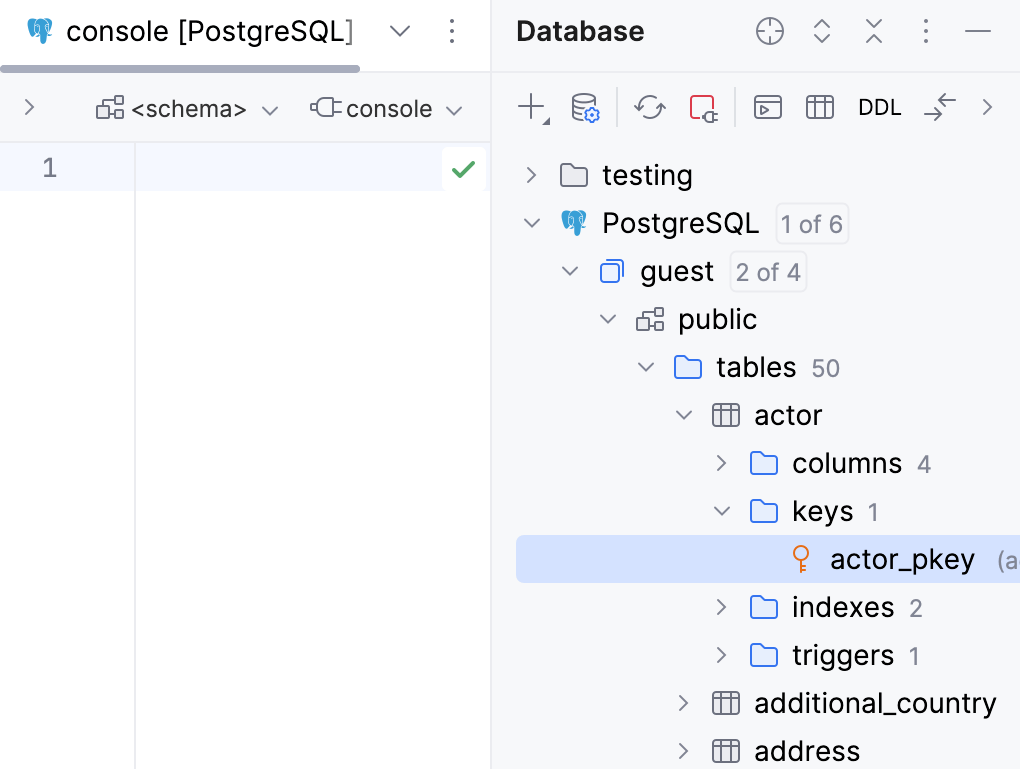Select the actor_pkey primary key

pyautogui.click(x=902, y=559)
